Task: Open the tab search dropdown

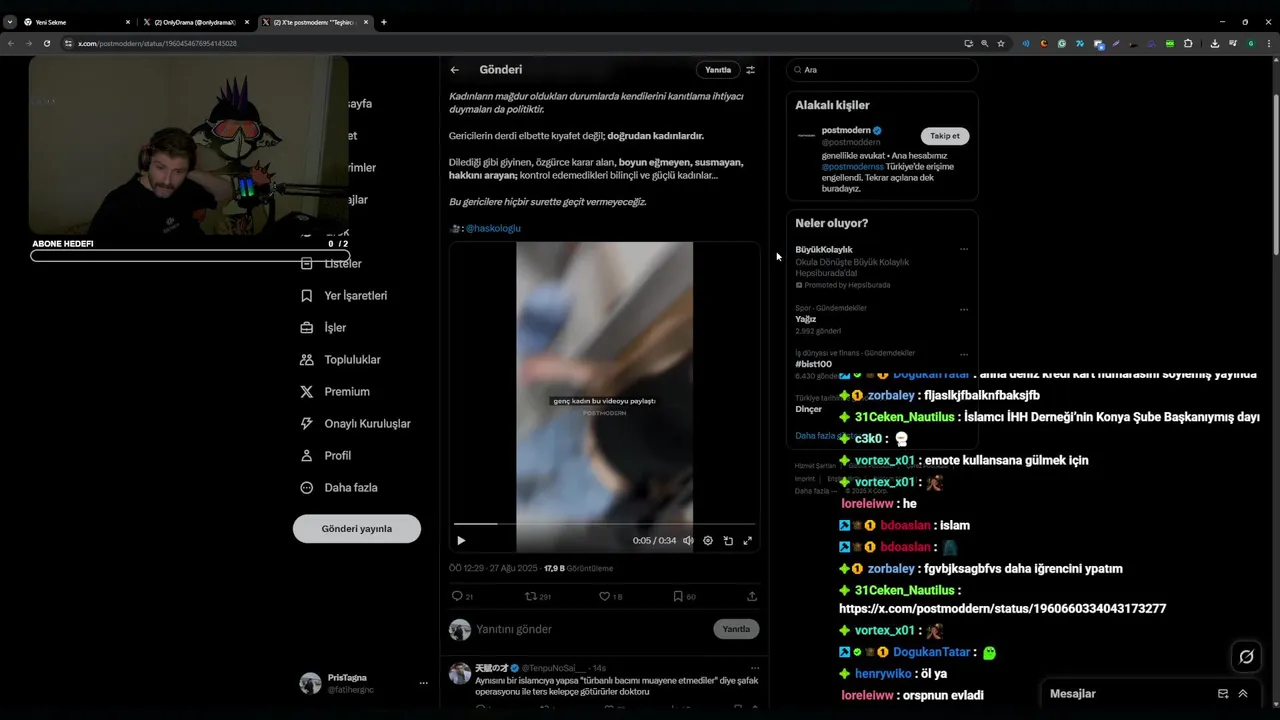Action: click(x=10, y=22)
